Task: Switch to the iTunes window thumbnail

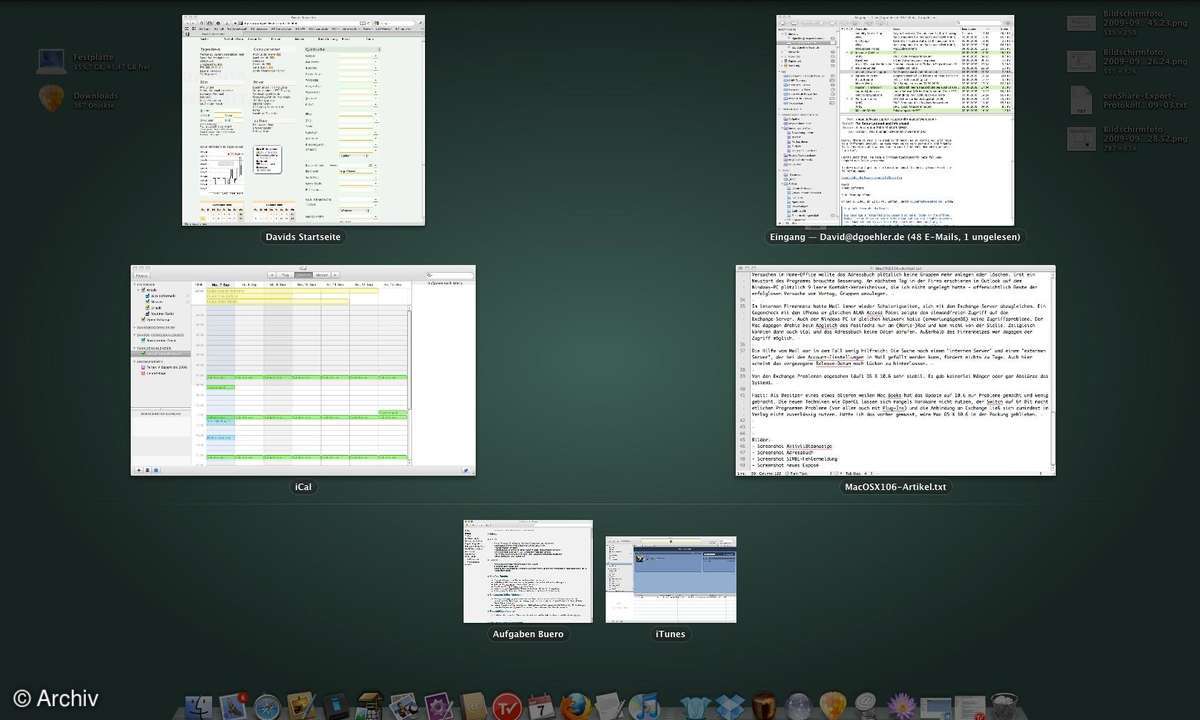Action: (x=670, y=576)
